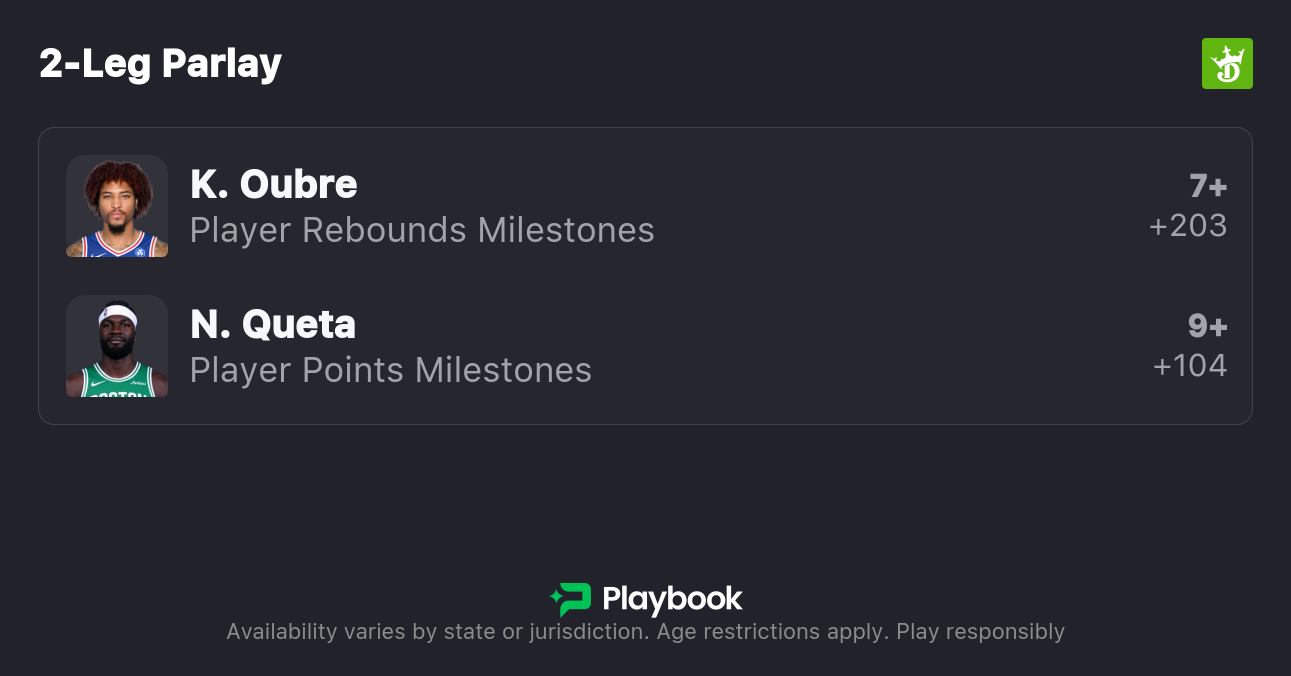This screenshot has height=676, width=1291.
Task: Click the green DraftKings logo icon
Action: 1227,64
